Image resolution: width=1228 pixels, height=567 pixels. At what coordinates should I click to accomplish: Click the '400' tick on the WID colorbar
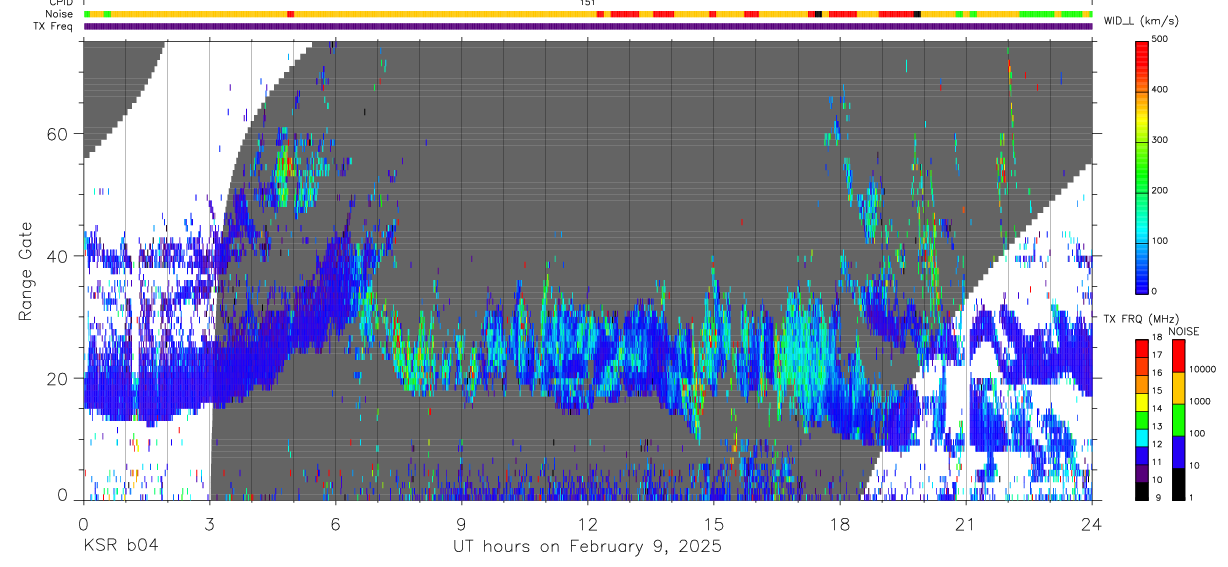1160,90
